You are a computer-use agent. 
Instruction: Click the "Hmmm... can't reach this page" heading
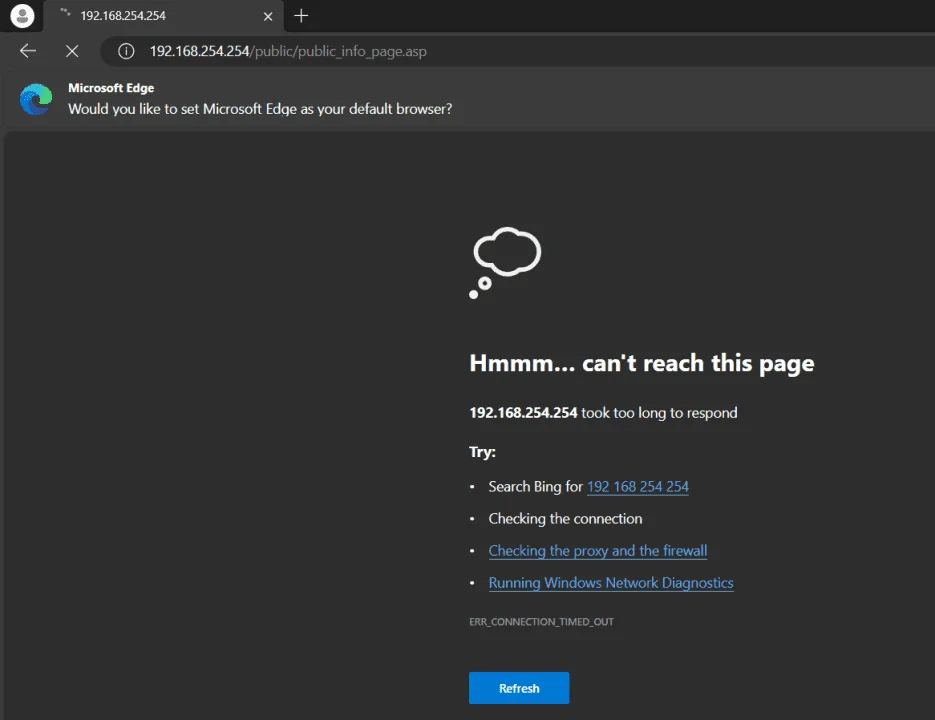click(x=642, y=363)
